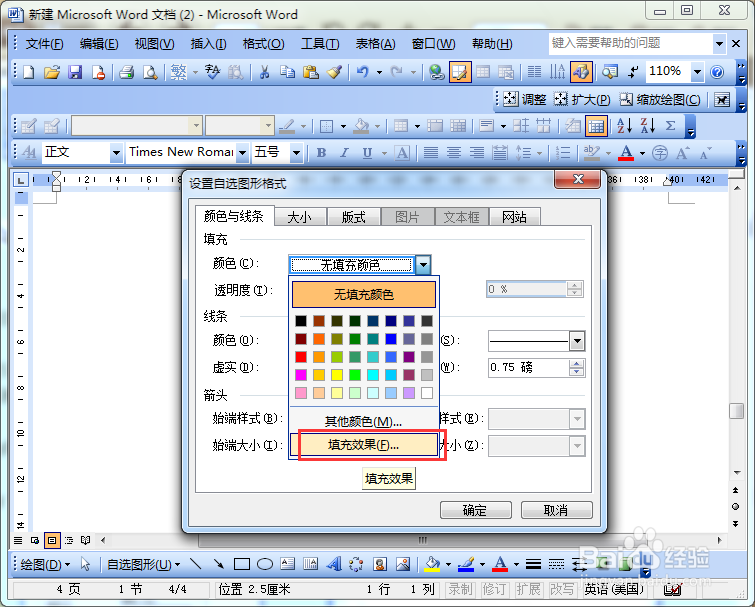The image size is (755, 607).
Task: Toggle Underline formatting button
Action: pos(367,153)
